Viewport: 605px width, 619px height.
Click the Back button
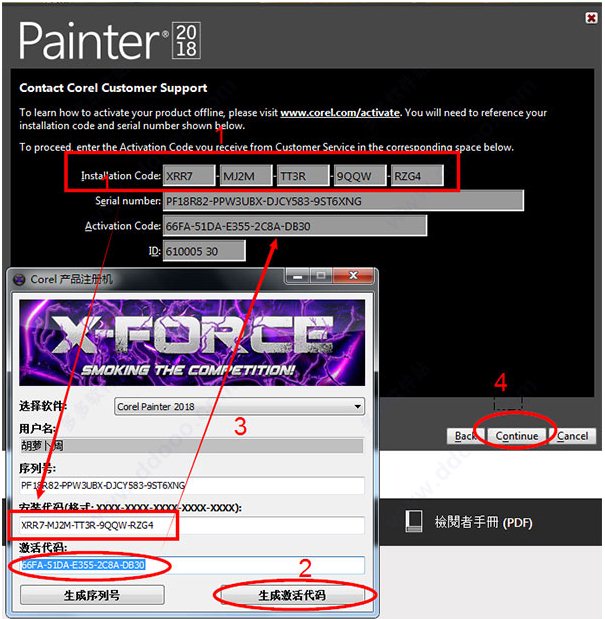(x=465, y=436)
